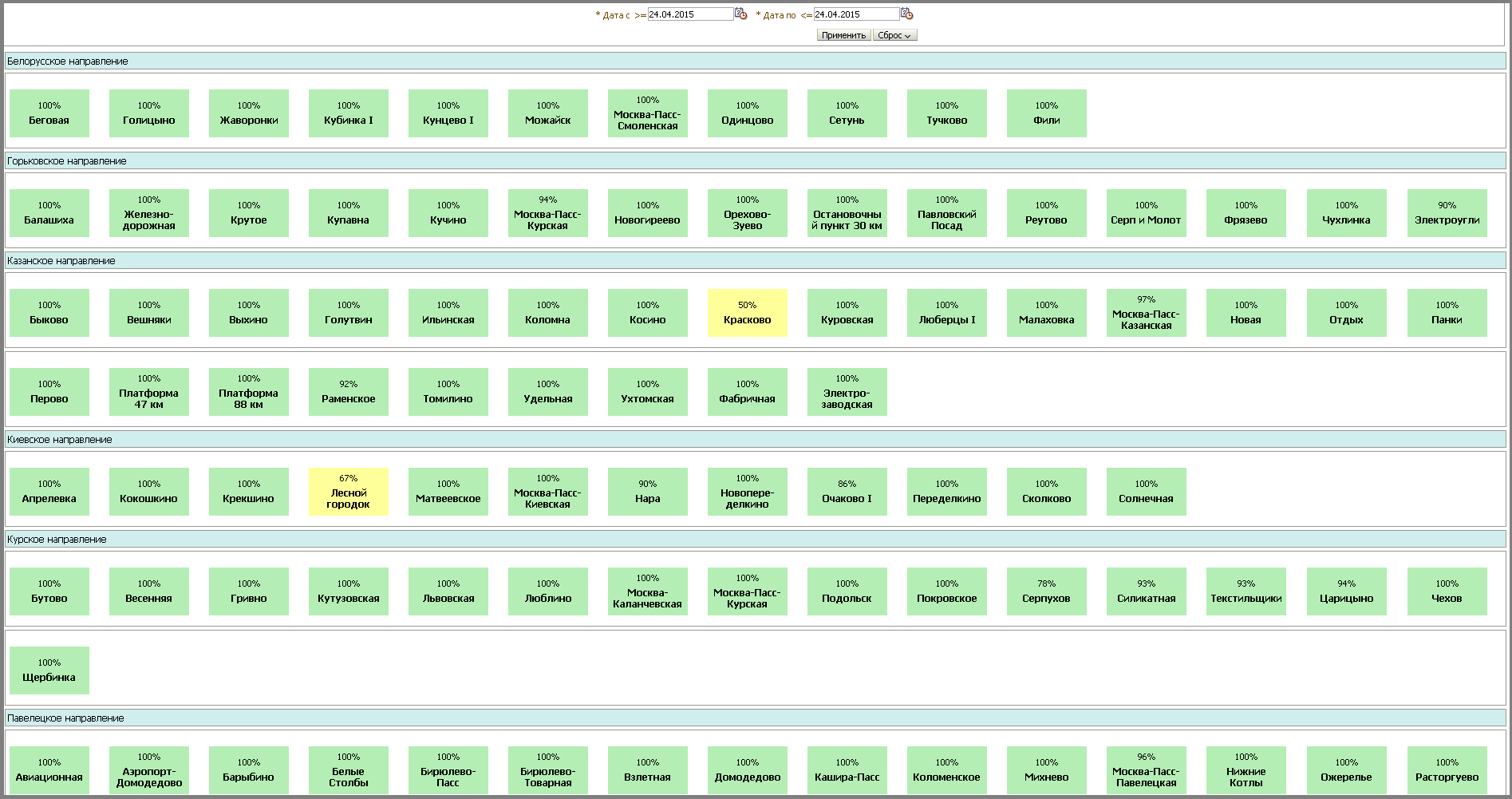Image resolution: width=1512 pixels, height=799 pixels.
Task: Open the Балашиха station tile
Action: (x=49, y=213)
